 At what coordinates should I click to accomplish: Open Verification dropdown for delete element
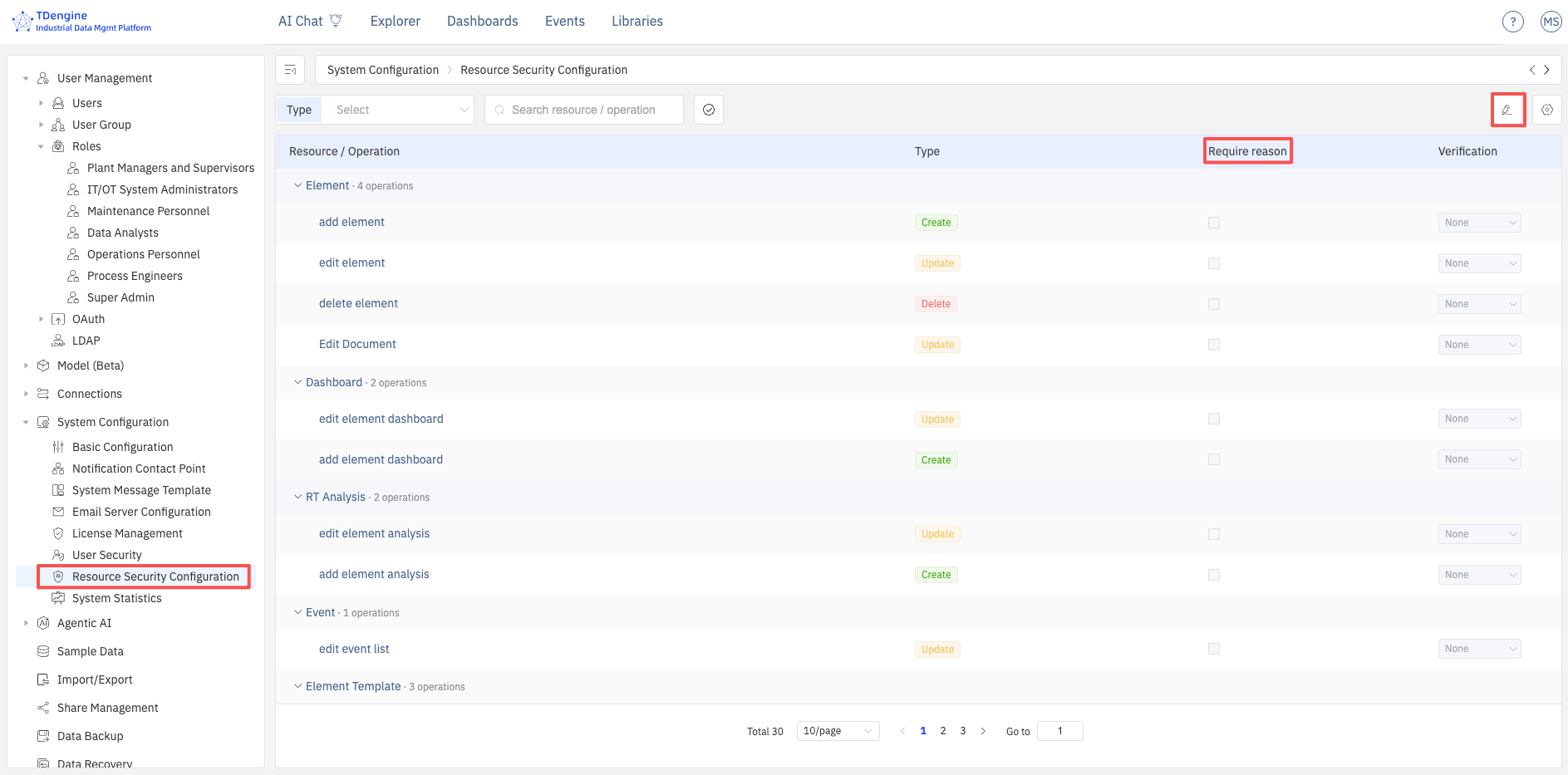pyautogui.click(x=1479, y=304)
